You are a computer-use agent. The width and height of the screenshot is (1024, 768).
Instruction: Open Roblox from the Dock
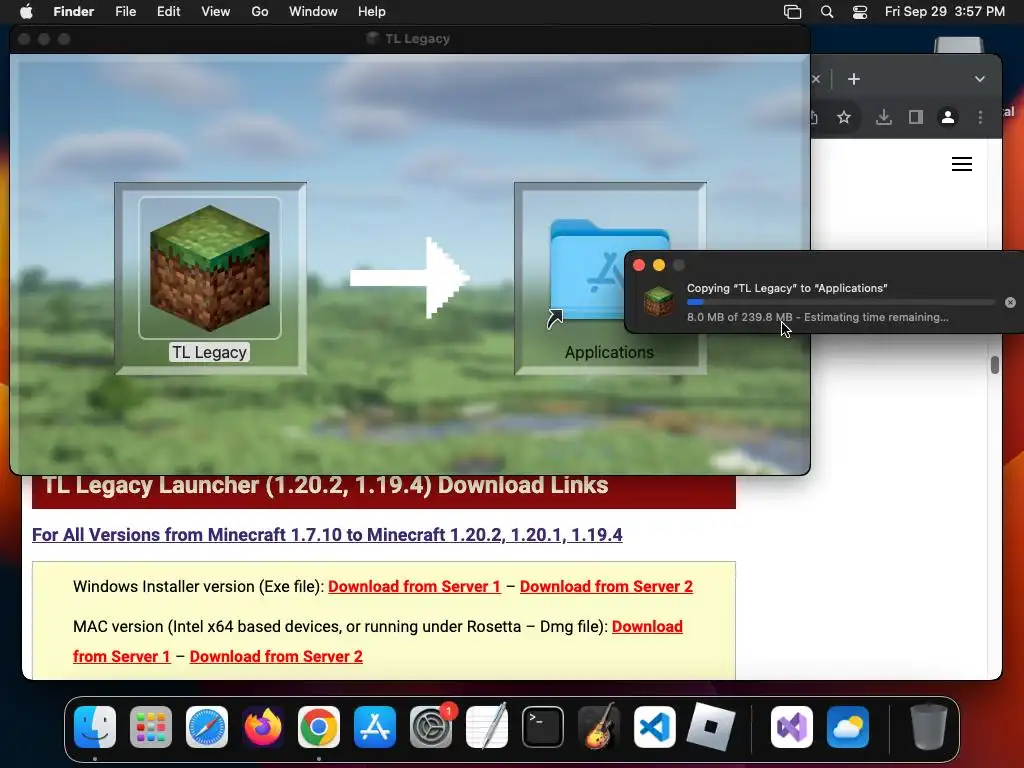pyautogui.click(x=711, y=727)
